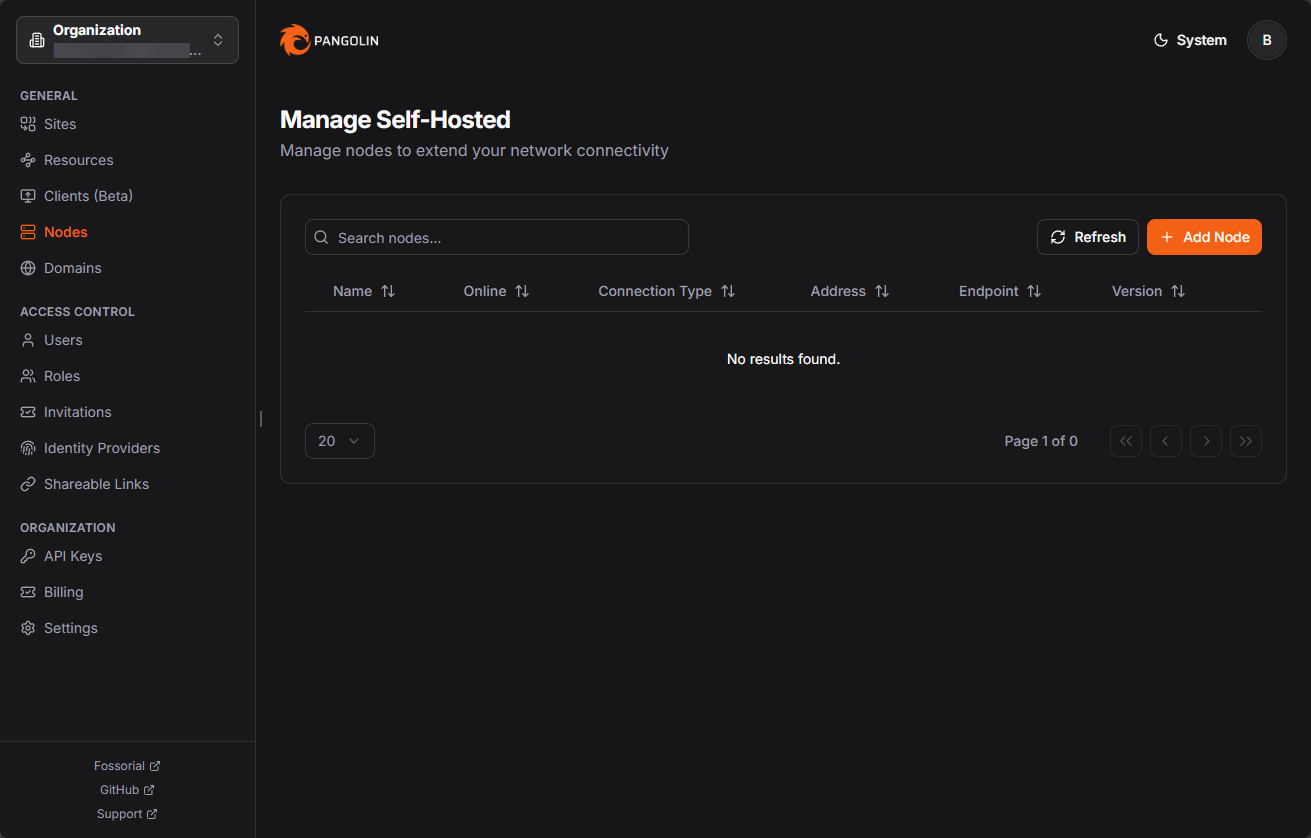Click the Add Node button
1311x838 pixels.
(1204, 237)
